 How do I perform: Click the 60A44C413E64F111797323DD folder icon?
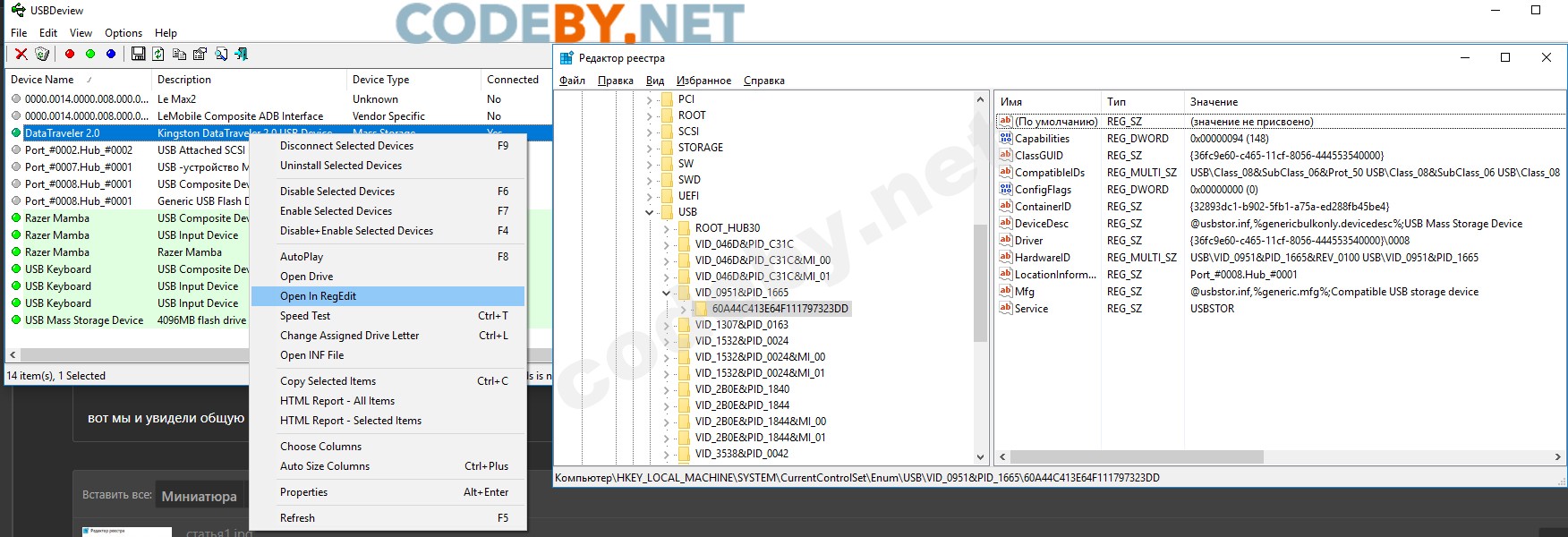(x=702, y=309)
